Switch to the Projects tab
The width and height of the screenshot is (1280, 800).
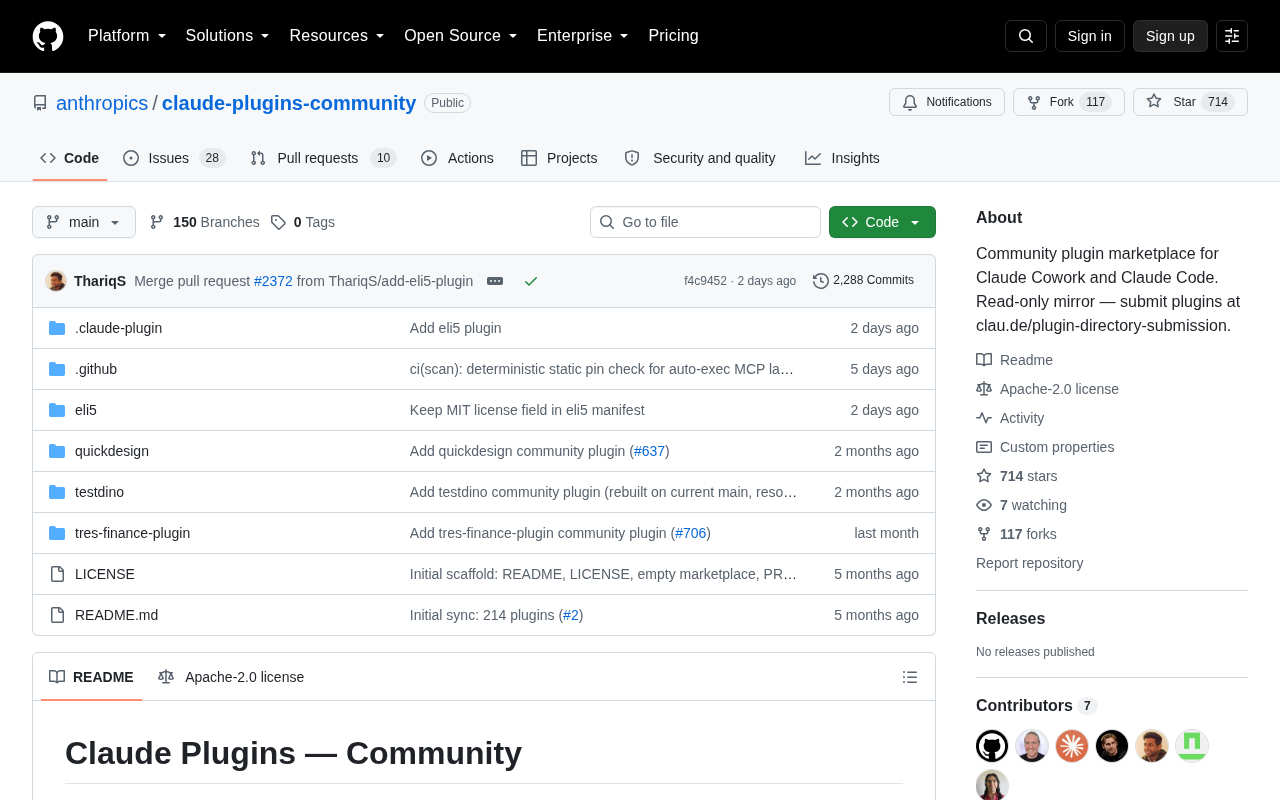pyautogui.click(x=559, y=158)
